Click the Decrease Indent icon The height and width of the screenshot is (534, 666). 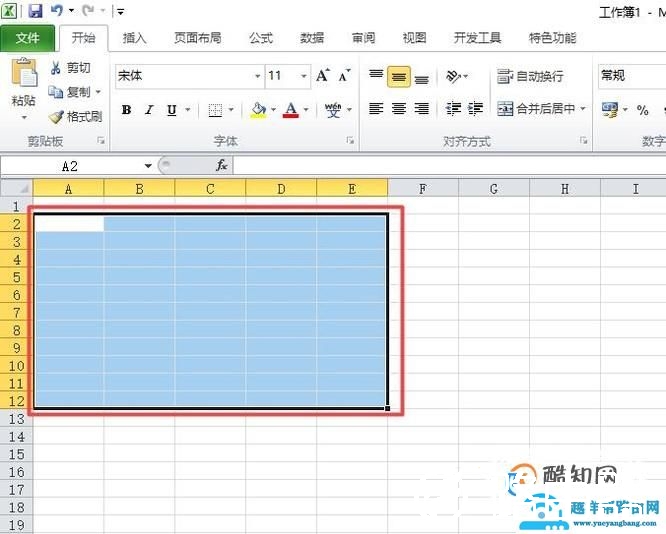coord(453,109)
